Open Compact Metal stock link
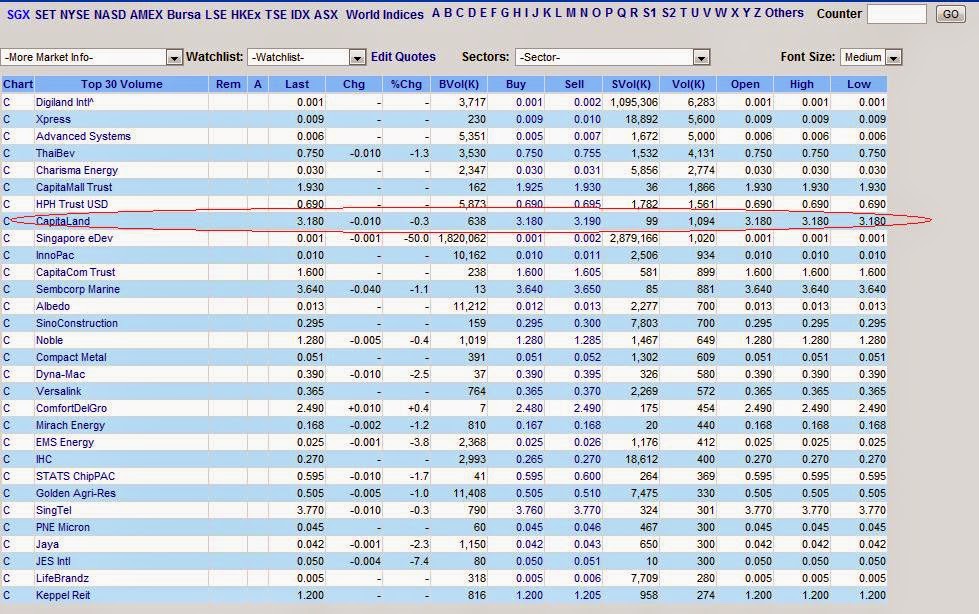This screenshot has width=979, height=614. point(71,357)
